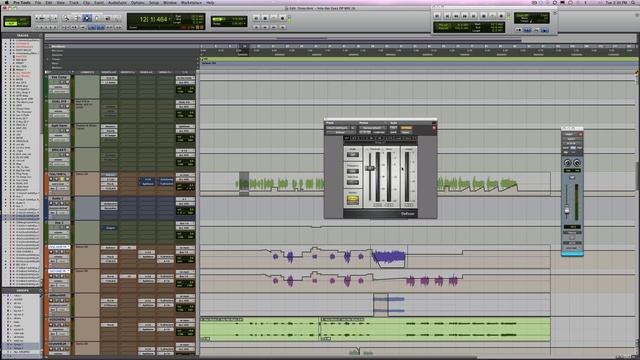The width and height of the screenshot is (640, 360).
Task: Open the Clip menu
Action: (87, 2)
